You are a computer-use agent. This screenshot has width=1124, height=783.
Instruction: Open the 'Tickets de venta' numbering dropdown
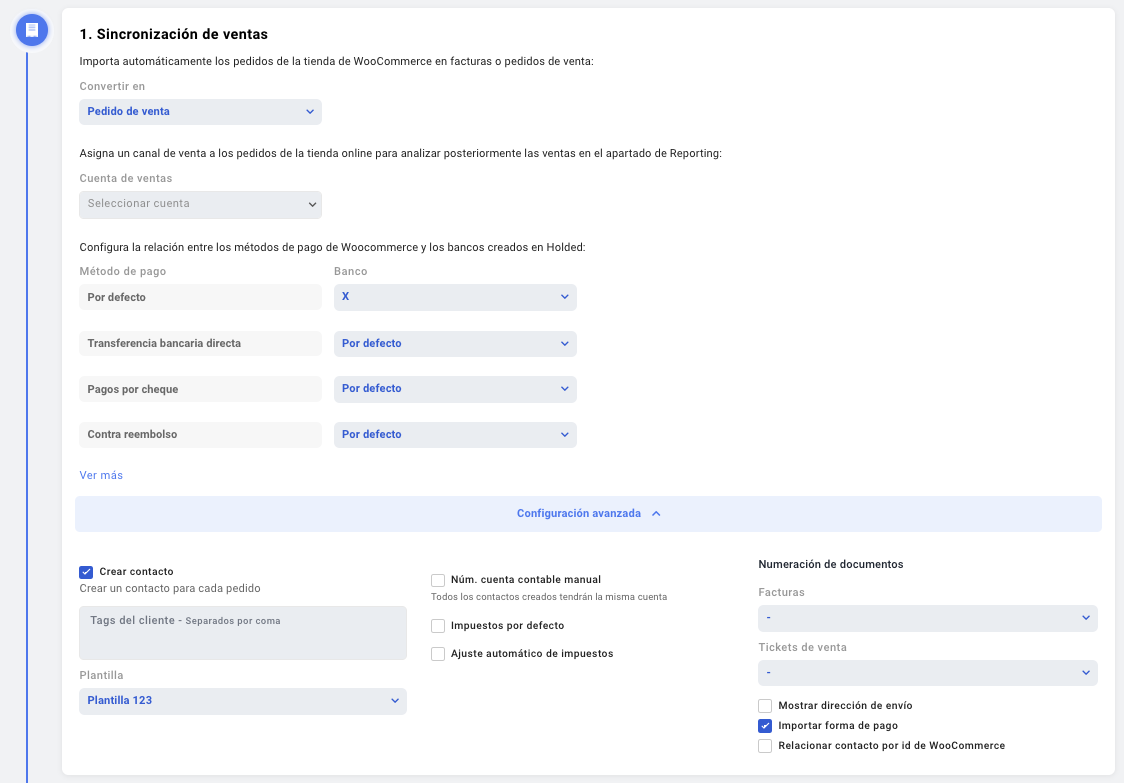click(x=927, y=673)
